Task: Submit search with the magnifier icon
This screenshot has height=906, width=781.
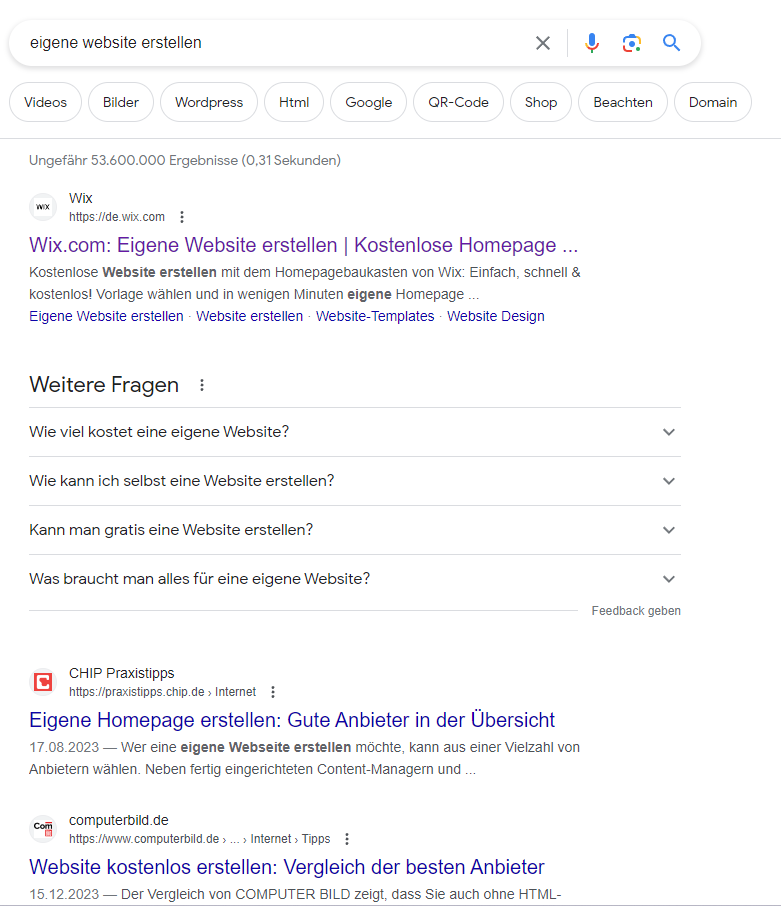Action: (x=671, y=43)
